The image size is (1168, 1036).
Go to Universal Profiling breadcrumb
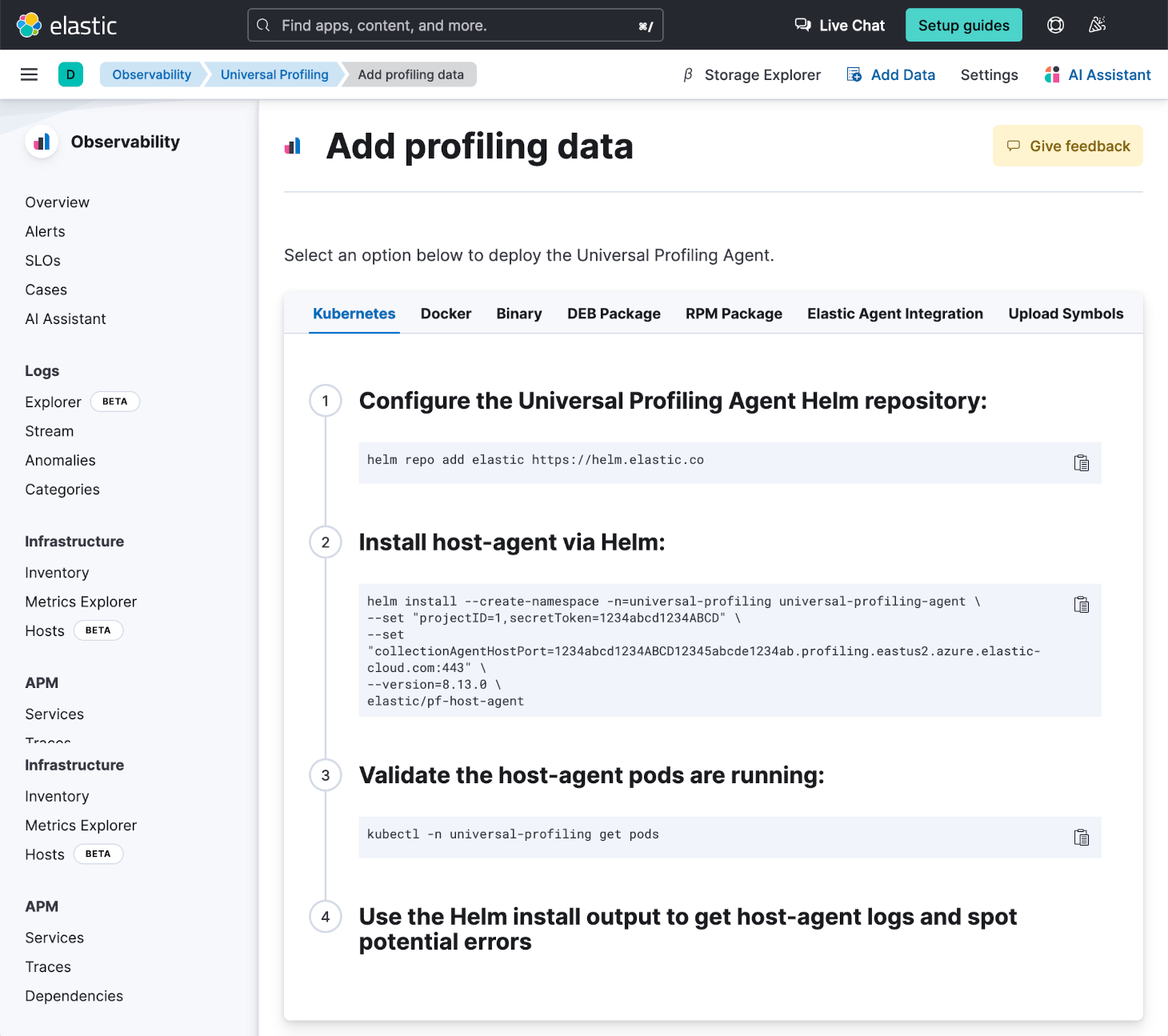(274, 74)
